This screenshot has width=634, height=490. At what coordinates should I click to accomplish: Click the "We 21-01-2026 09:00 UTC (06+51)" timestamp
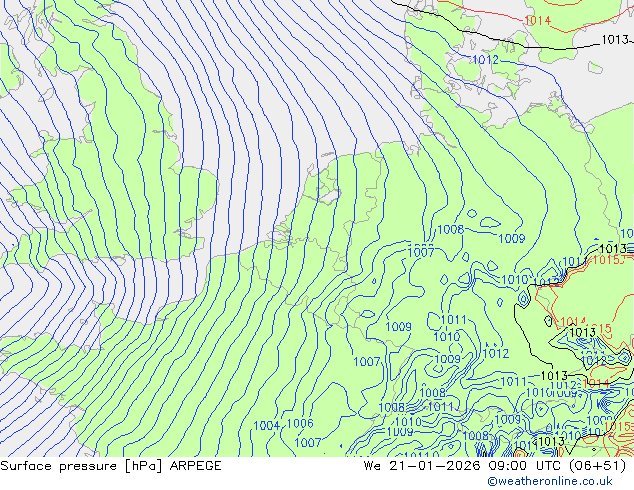[x=495, y=466]
